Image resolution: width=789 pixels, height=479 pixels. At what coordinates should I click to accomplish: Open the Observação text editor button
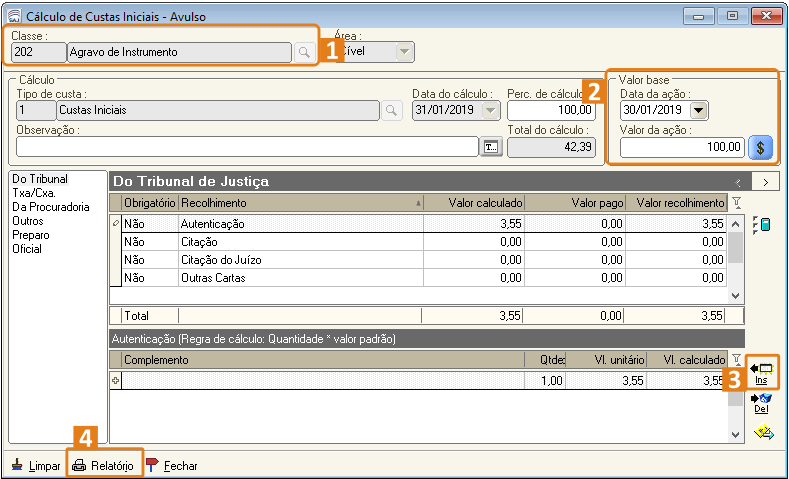[x=491, y=147]
